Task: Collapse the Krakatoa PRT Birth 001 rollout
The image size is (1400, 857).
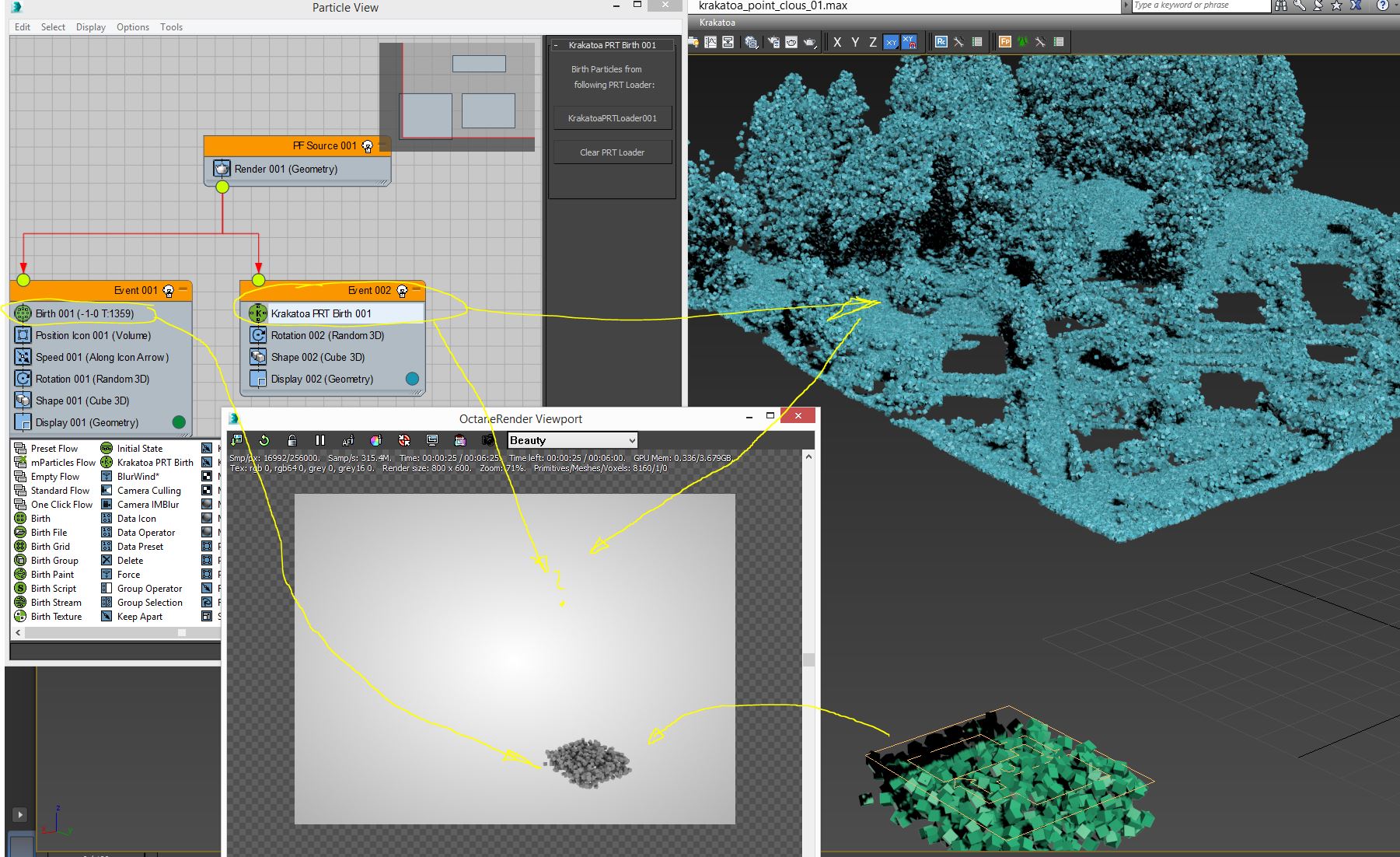Action: pos(556,45)
